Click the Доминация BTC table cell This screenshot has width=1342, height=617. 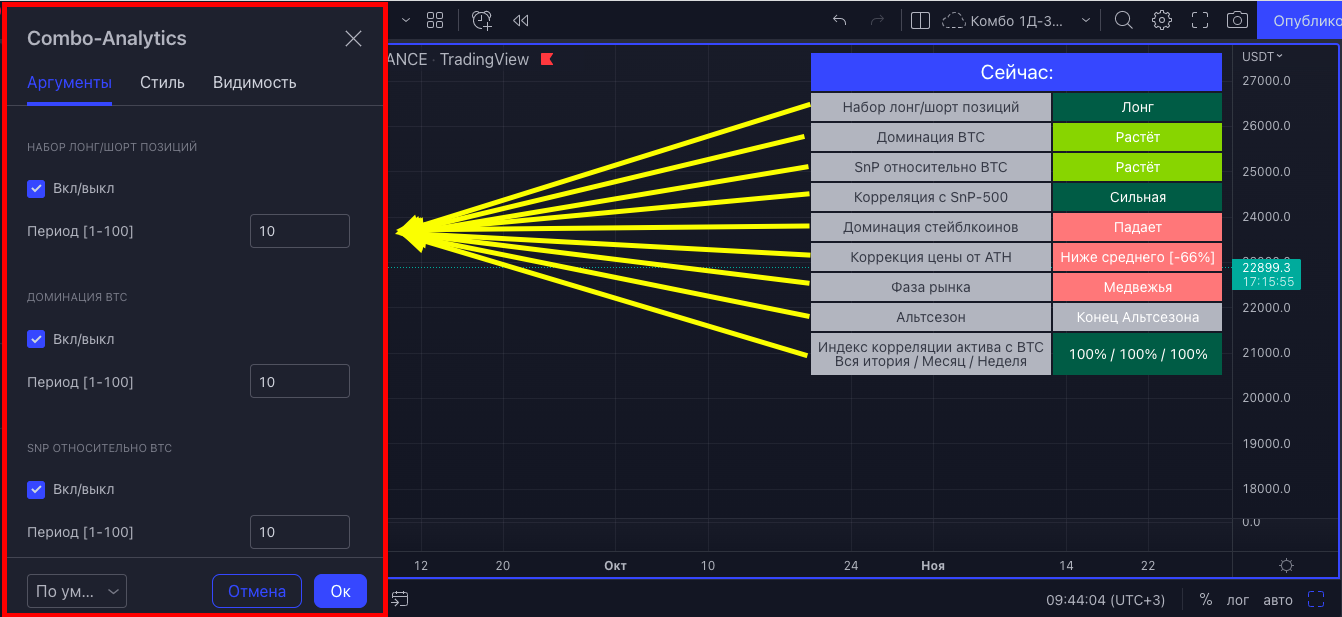coord(931,137)
